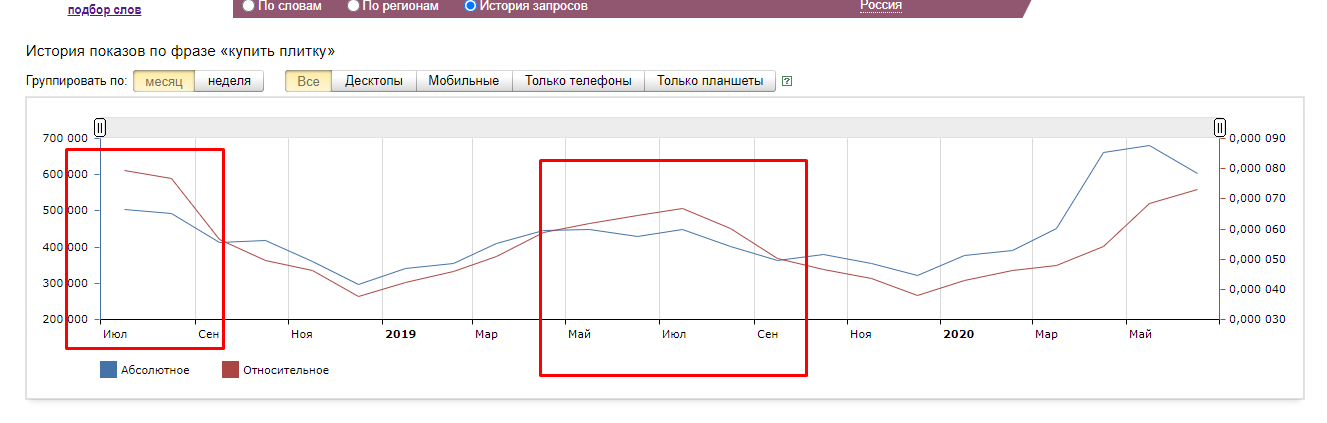This screenshot has height=423, width=1327.
Task: Click the green help question mark icon
Action: [787, 81]
